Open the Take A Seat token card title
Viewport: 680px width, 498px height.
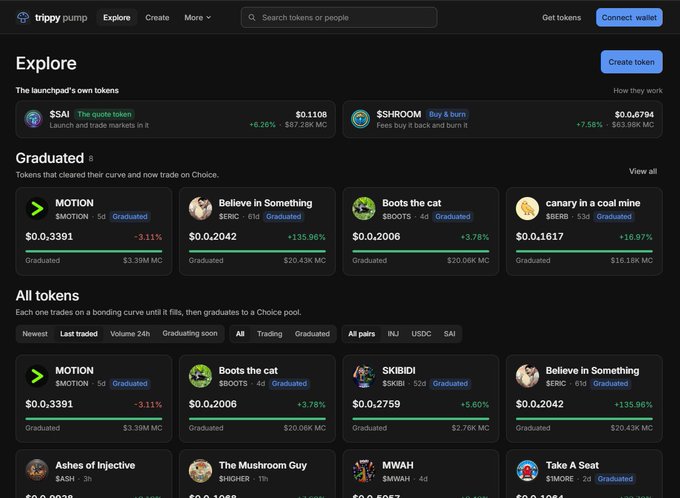coord(572,465)
